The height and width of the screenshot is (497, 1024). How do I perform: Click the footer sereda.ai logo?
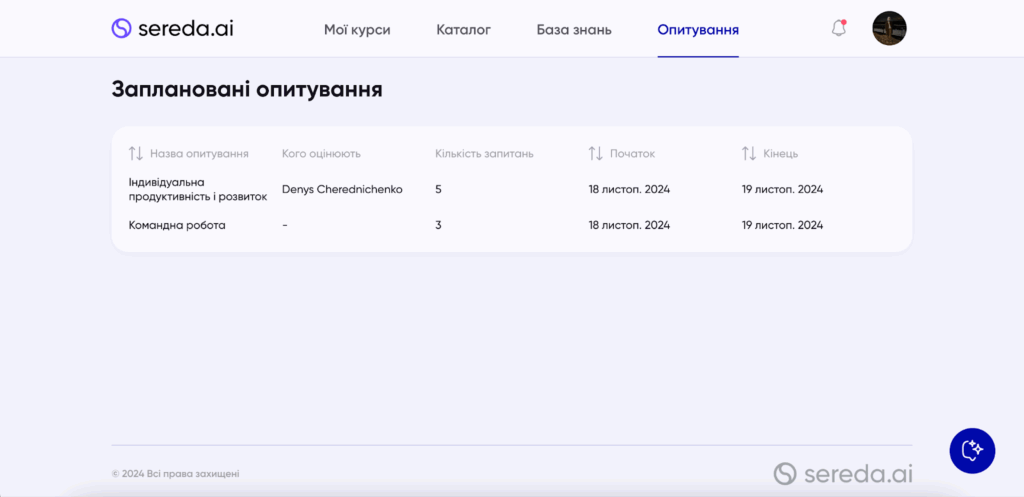pos(843,473)
